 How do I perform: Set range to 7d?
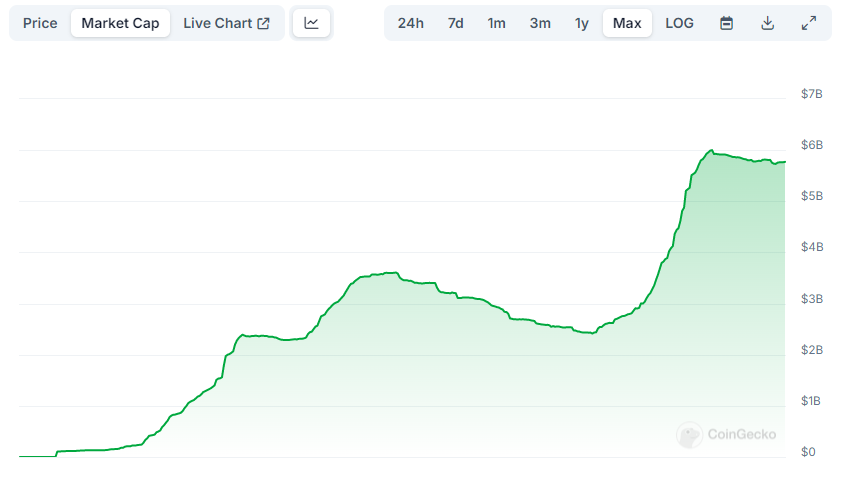pos(455,23)
